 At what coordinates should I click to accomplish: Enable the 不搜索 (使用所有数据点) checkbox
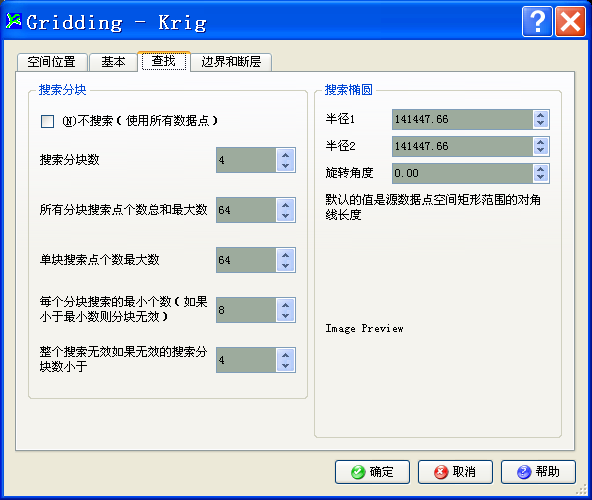47,122
